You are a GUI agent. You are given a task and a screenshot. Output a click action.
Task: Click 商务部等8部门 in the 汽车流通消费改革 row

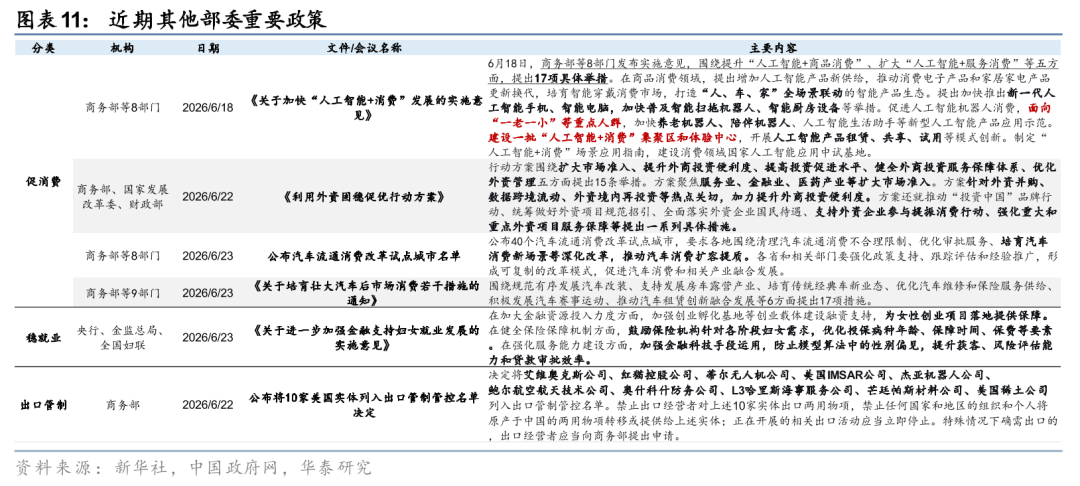point(123,255)
